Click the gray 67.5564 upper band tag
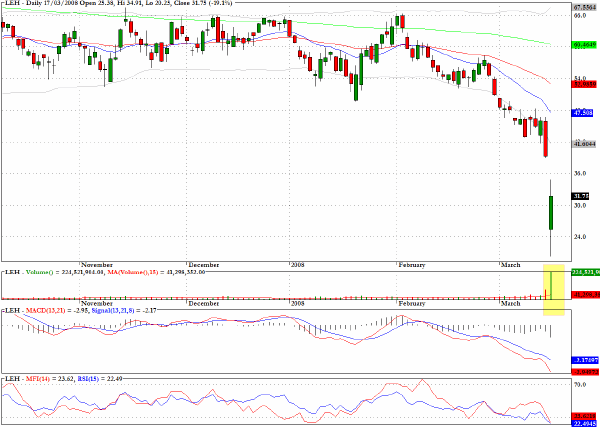 [584, 7]
